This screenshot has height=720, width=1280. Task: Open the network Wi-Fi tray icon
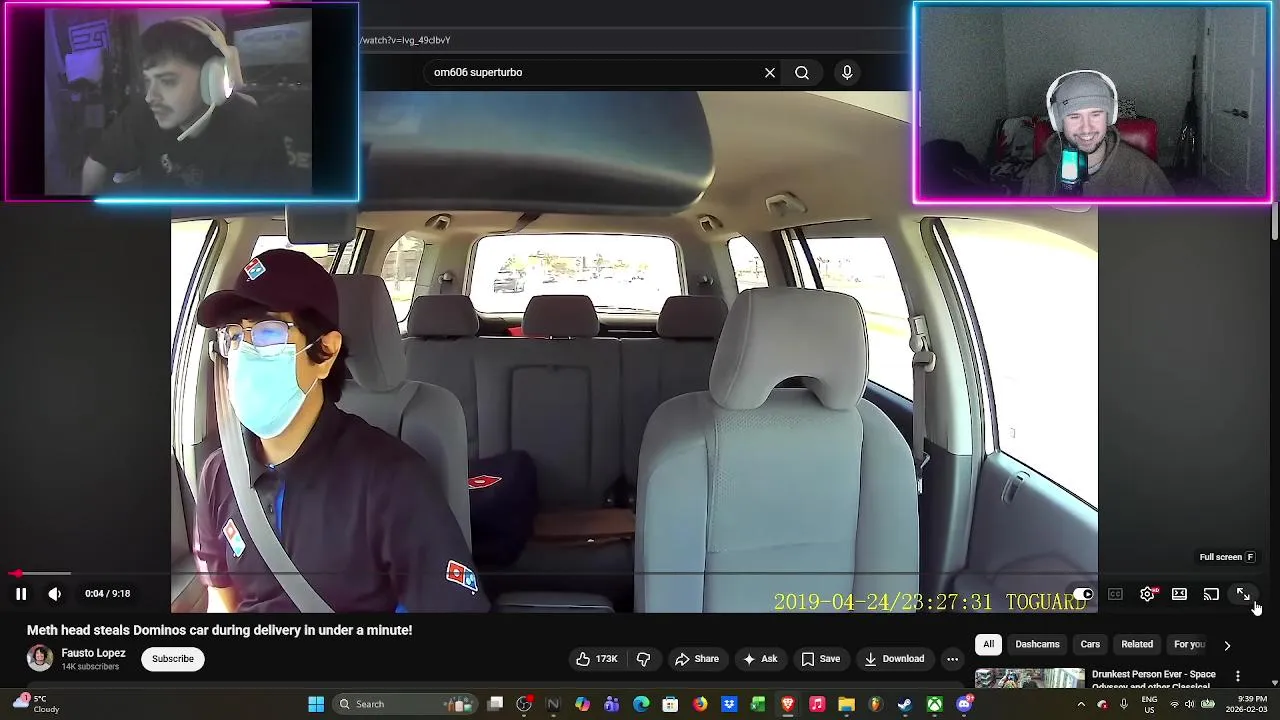[1175, 704]
